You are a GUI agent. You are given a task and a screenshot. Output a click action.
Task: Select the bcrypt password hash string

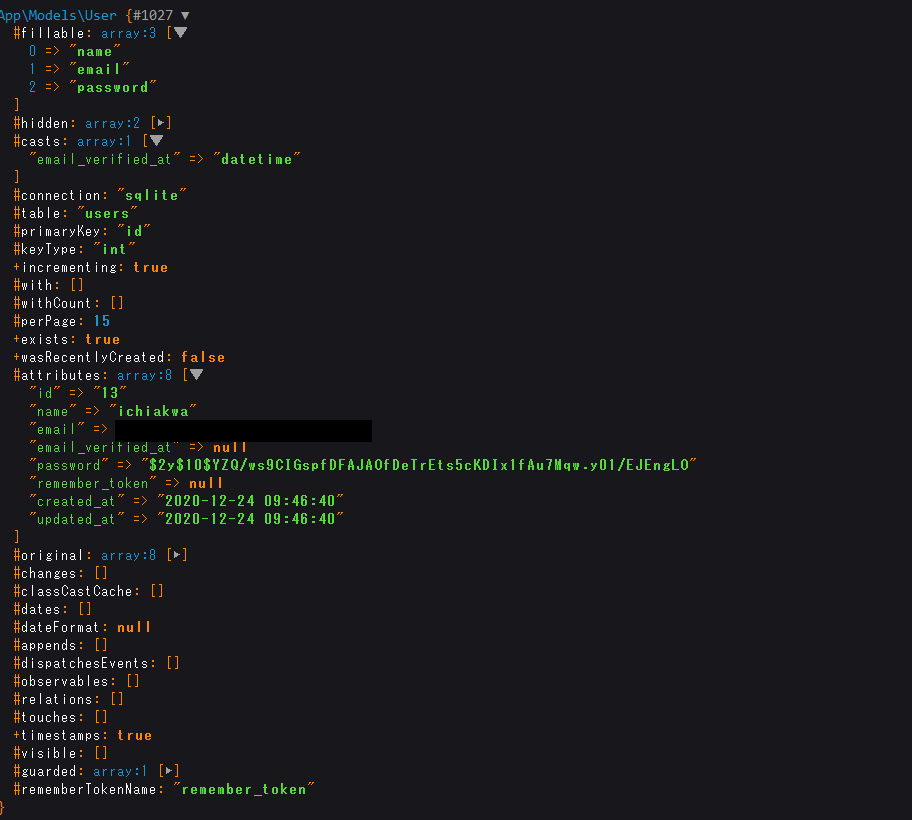(x=419, y=465)
